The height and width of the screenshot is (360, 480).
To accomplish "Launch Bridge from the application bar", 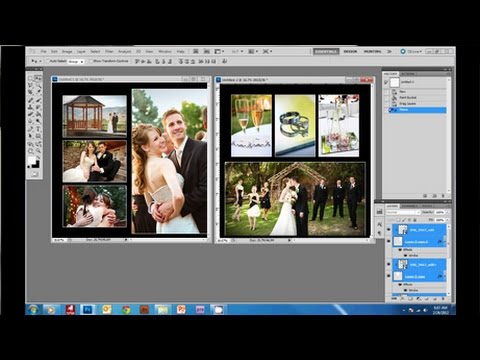I will click(196, 51).
